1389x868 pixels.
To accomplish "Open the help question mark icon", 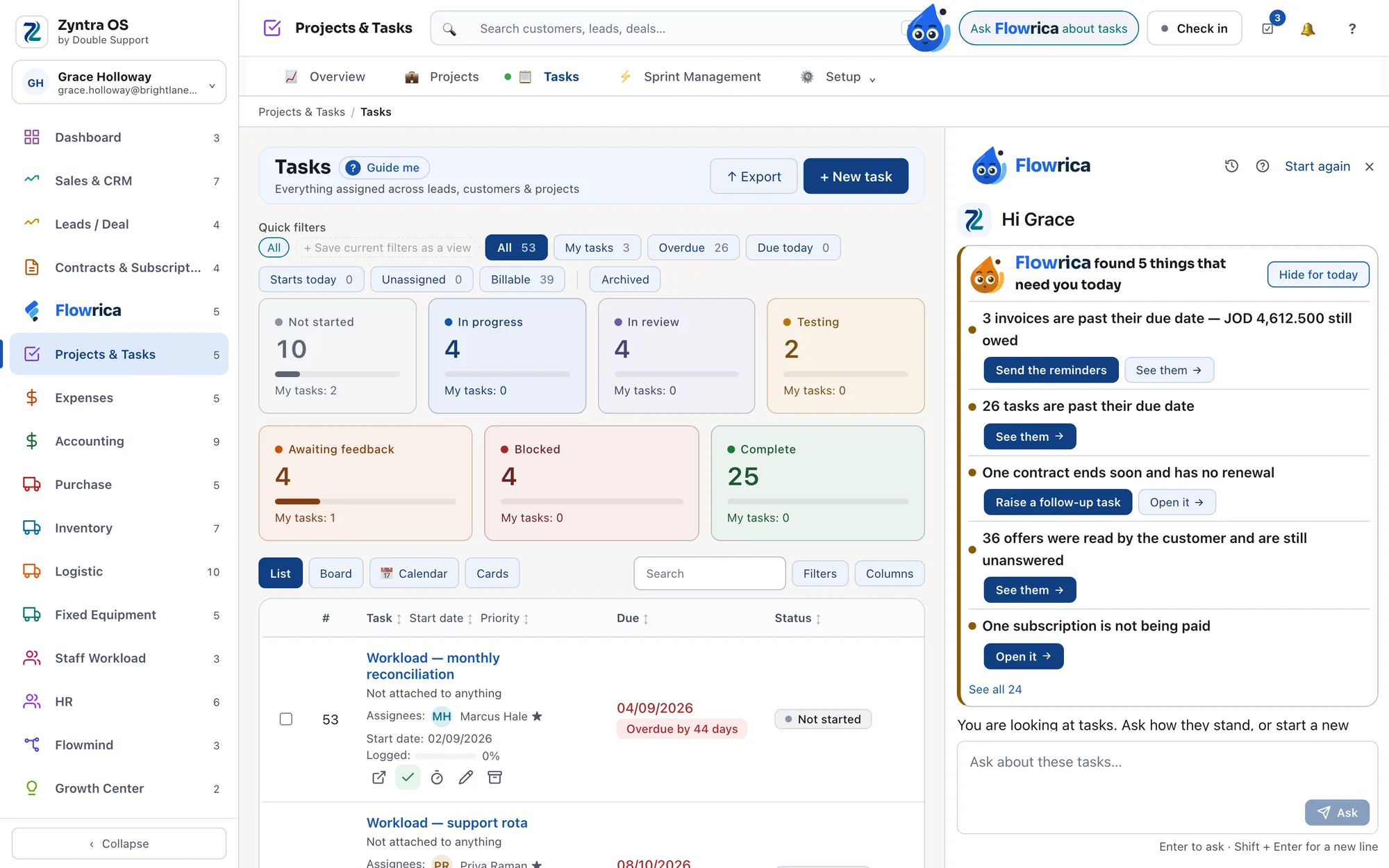I will coord(1351,28).
